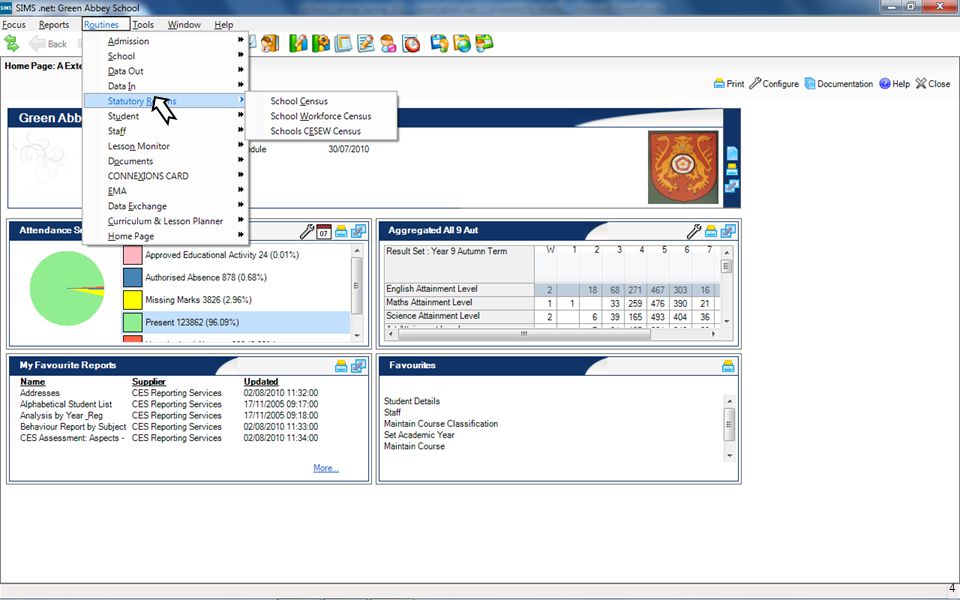Expand the Data In submenu
This screenshot has height=600, width=960.
pos(165,86)
